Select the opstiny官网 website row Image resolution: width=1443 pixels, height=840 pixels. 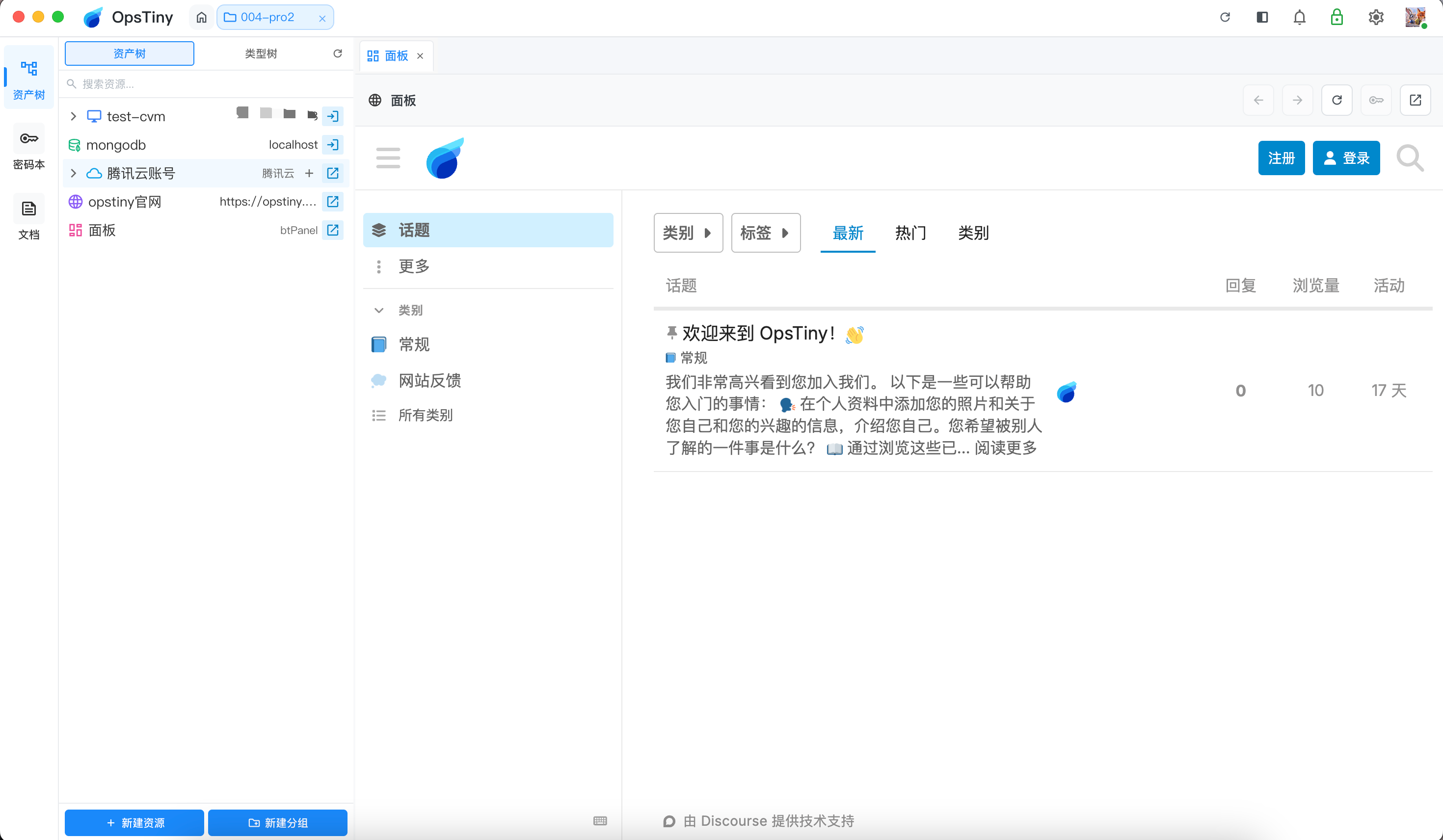(206, 202)
